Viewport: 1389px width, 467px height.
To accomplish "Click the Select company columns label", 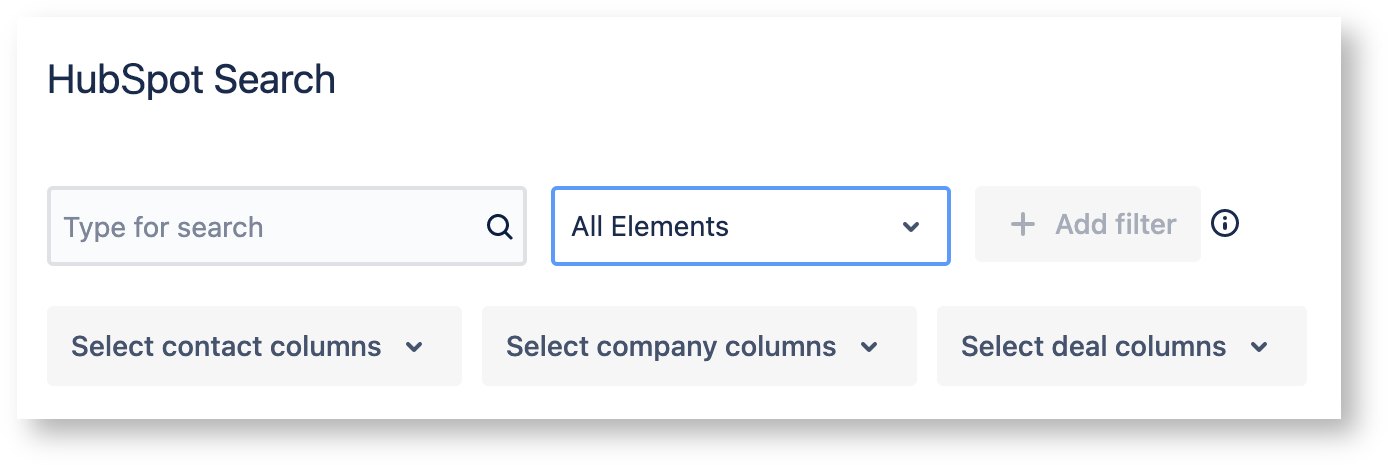I will point(671,346).
